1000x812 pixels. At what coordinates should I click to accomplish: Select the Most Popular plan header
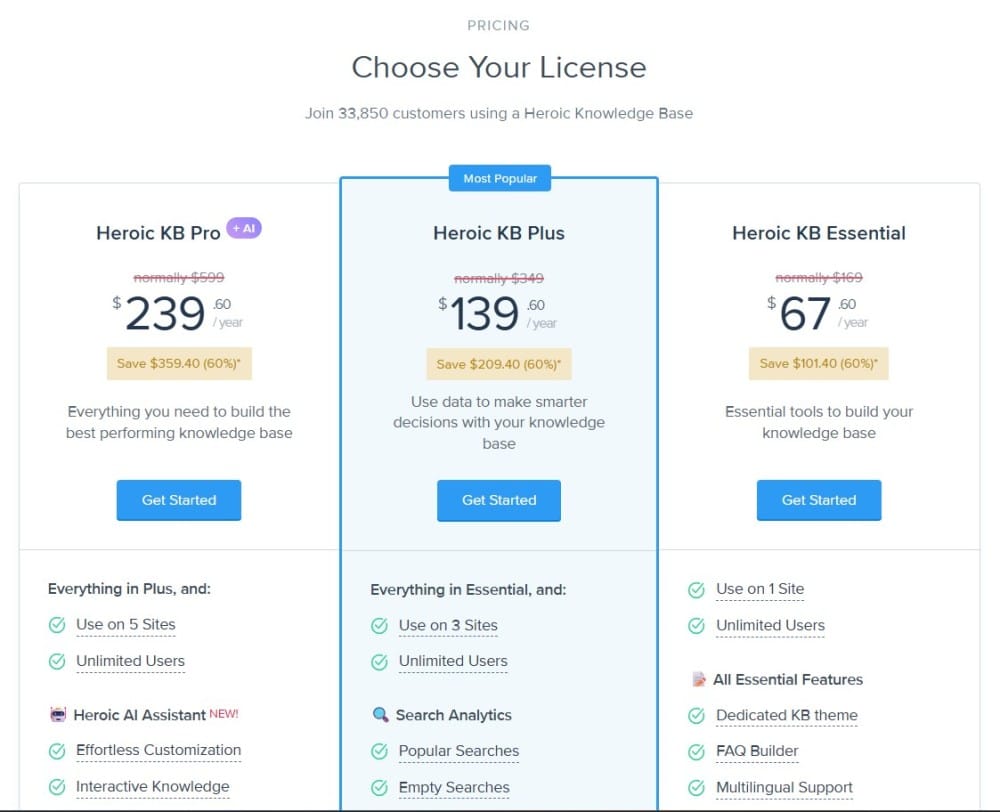pos(500,178)
